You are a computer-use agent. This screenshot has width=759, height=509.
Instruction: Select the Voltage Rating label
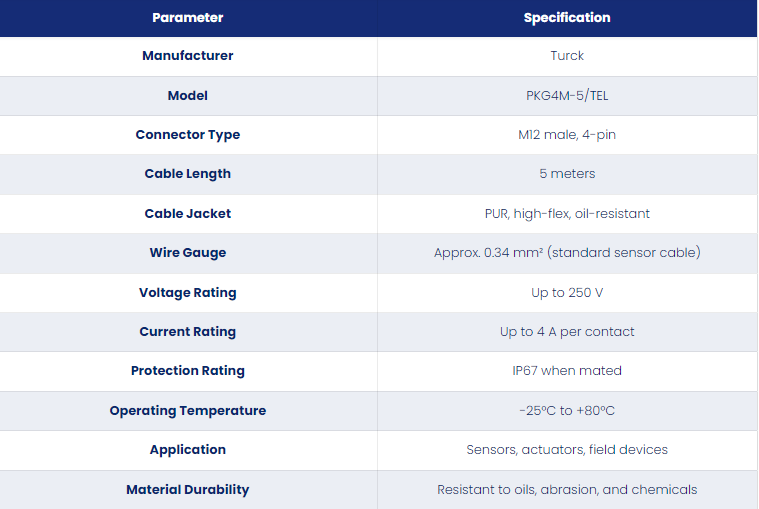point(188,293)
